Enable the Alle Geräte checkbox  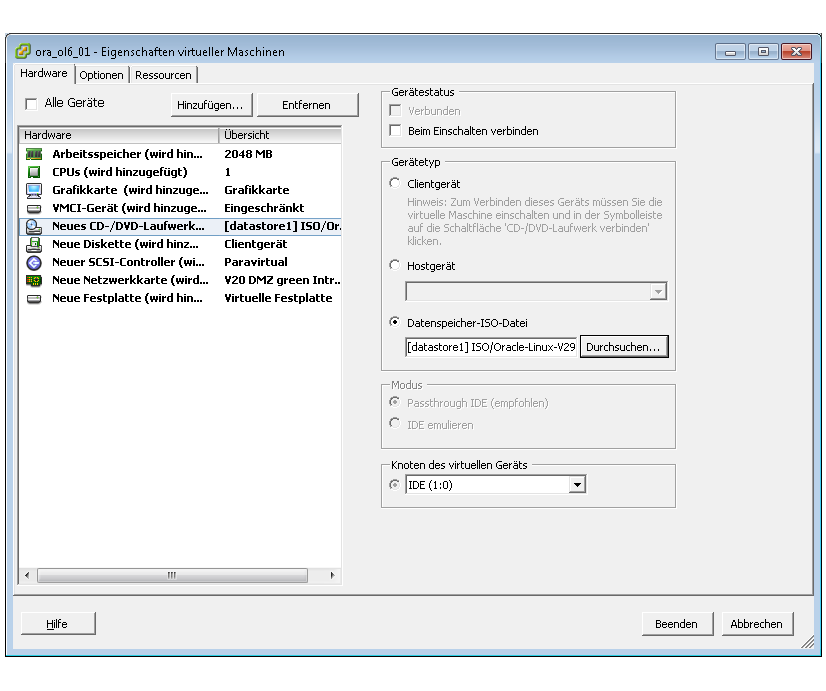[x=31, y=103]
